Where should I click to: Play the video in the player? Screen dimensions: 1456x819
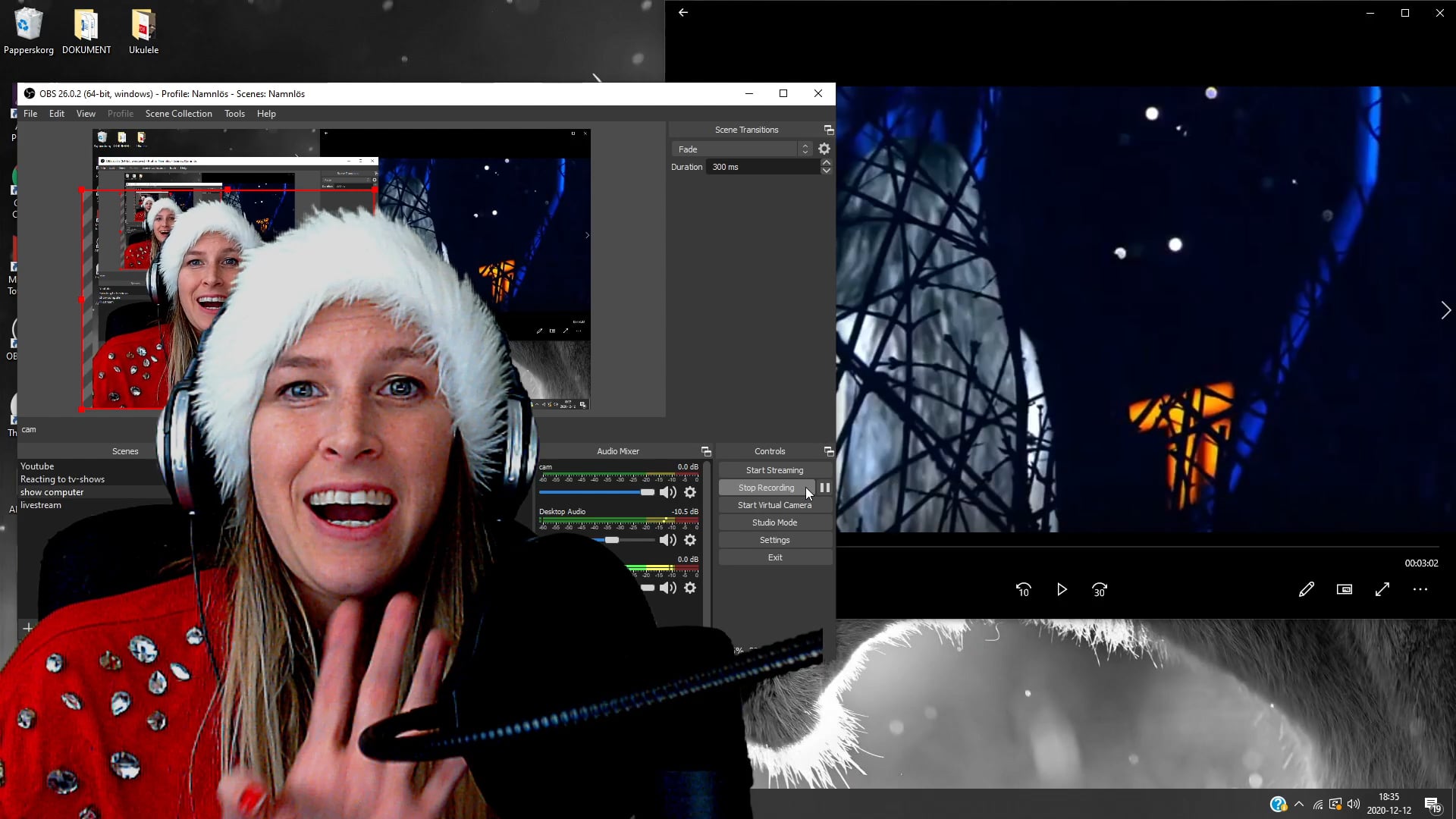pyautogui.click(x=1062, y=589)
